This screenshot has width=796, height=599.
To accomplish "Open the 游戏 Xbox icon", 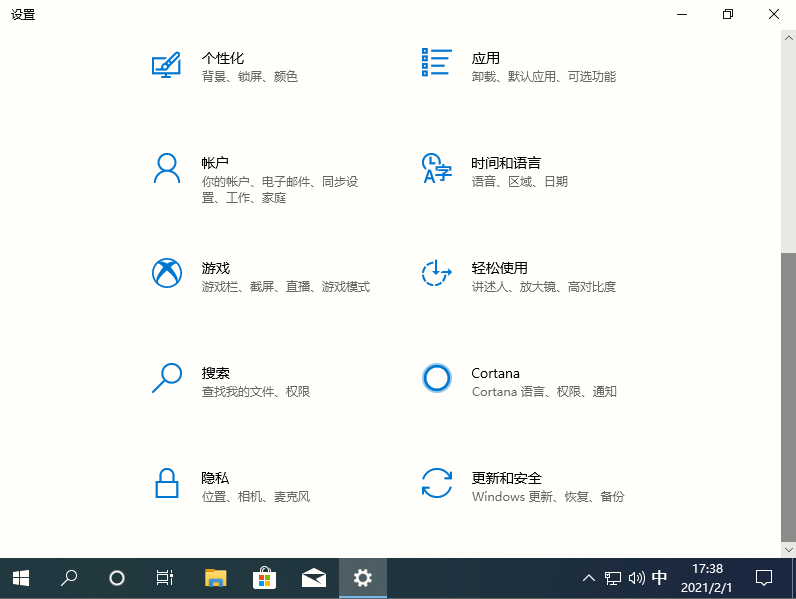I will coord(166,273).
